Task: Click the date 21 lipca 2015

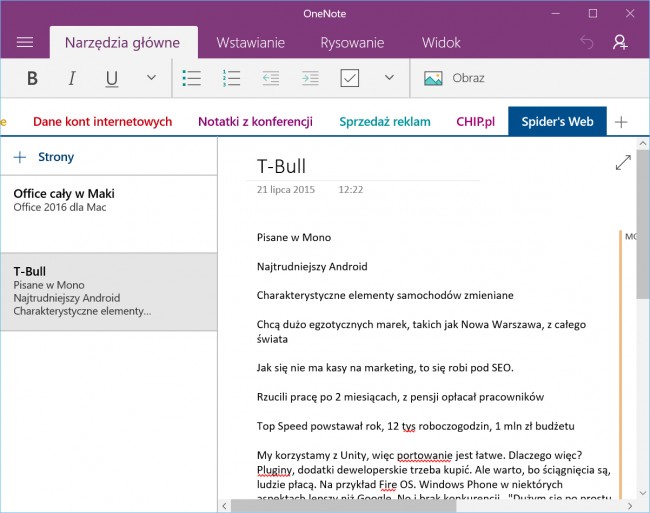Action: (286, 189)
